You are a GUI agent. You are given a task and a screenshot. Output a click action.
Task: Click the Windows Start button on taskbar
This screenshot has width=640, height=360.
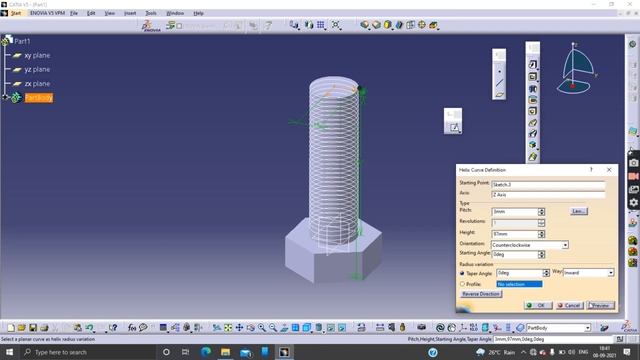(x=9, y=352)
